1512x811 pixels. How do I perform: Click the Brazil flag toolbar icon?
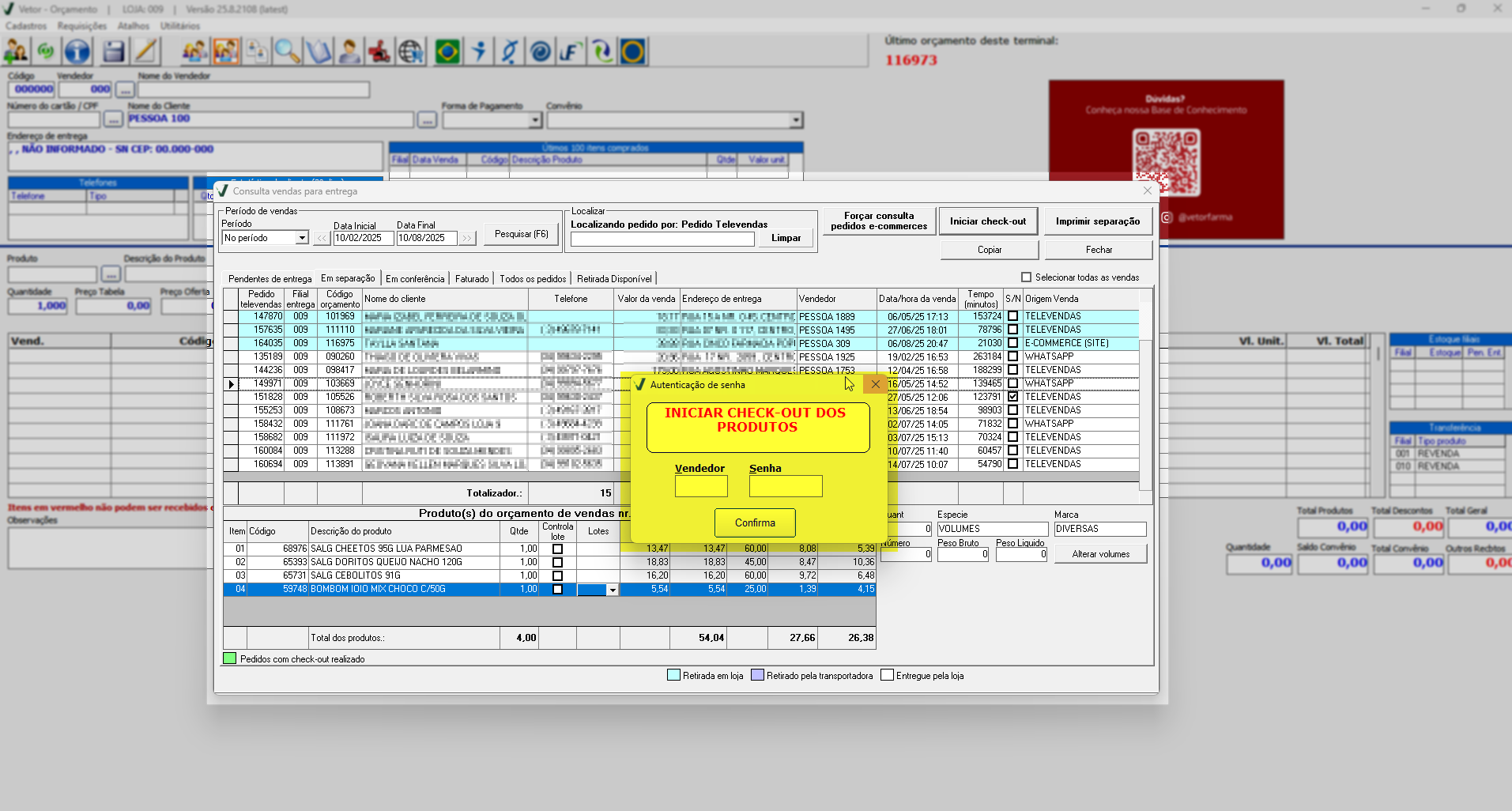coord(447,52)
